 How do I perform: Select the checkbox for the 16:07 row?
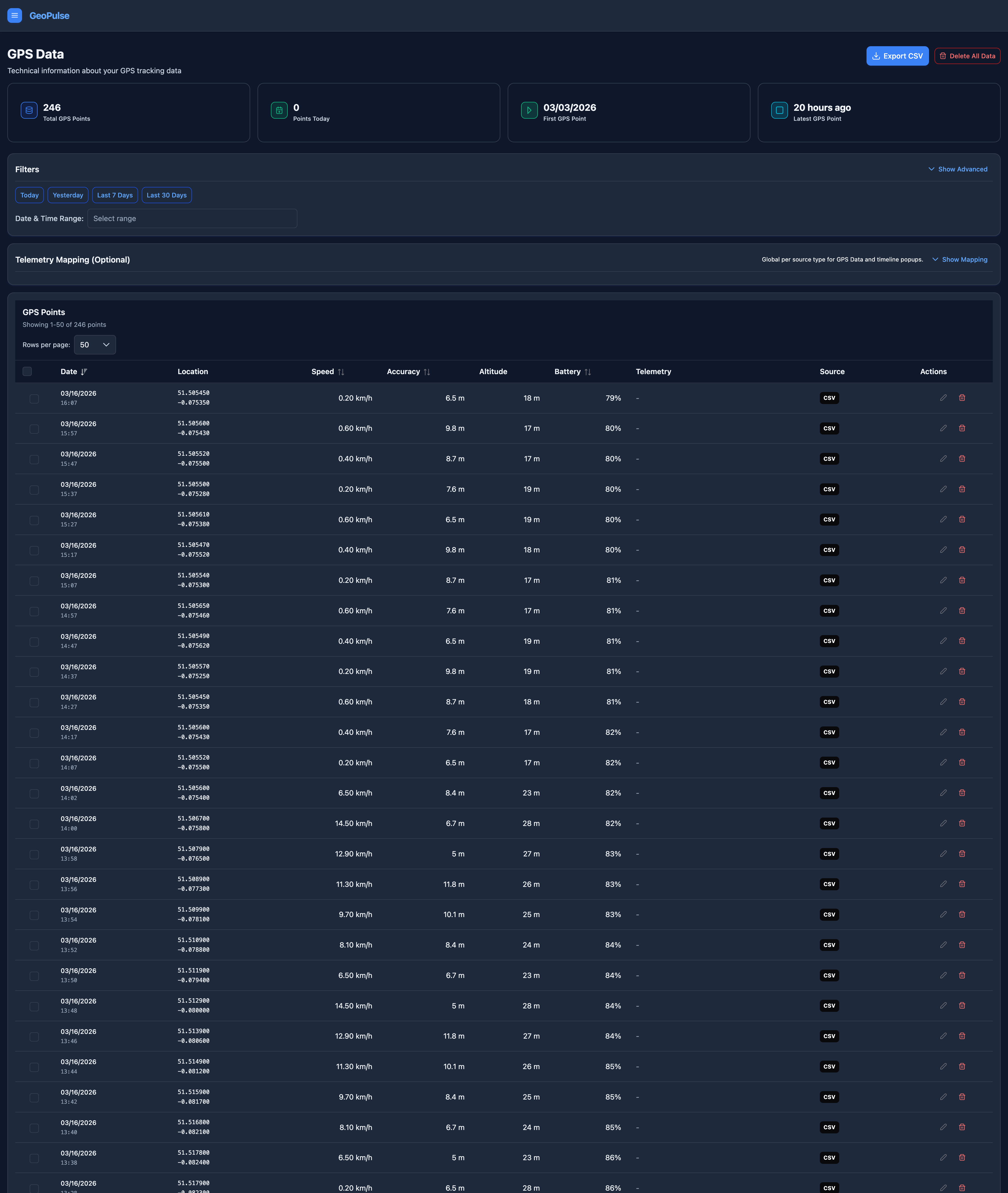pos(34,399)
